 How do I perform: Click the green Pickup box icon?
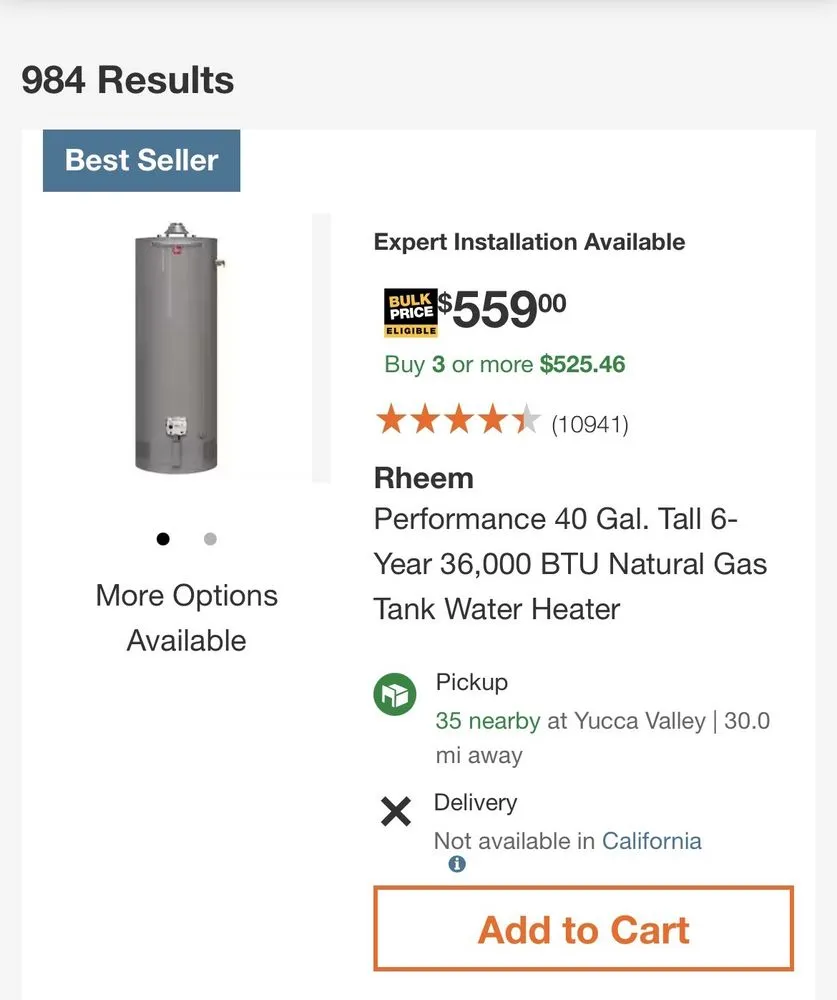(x=395, y=695)
